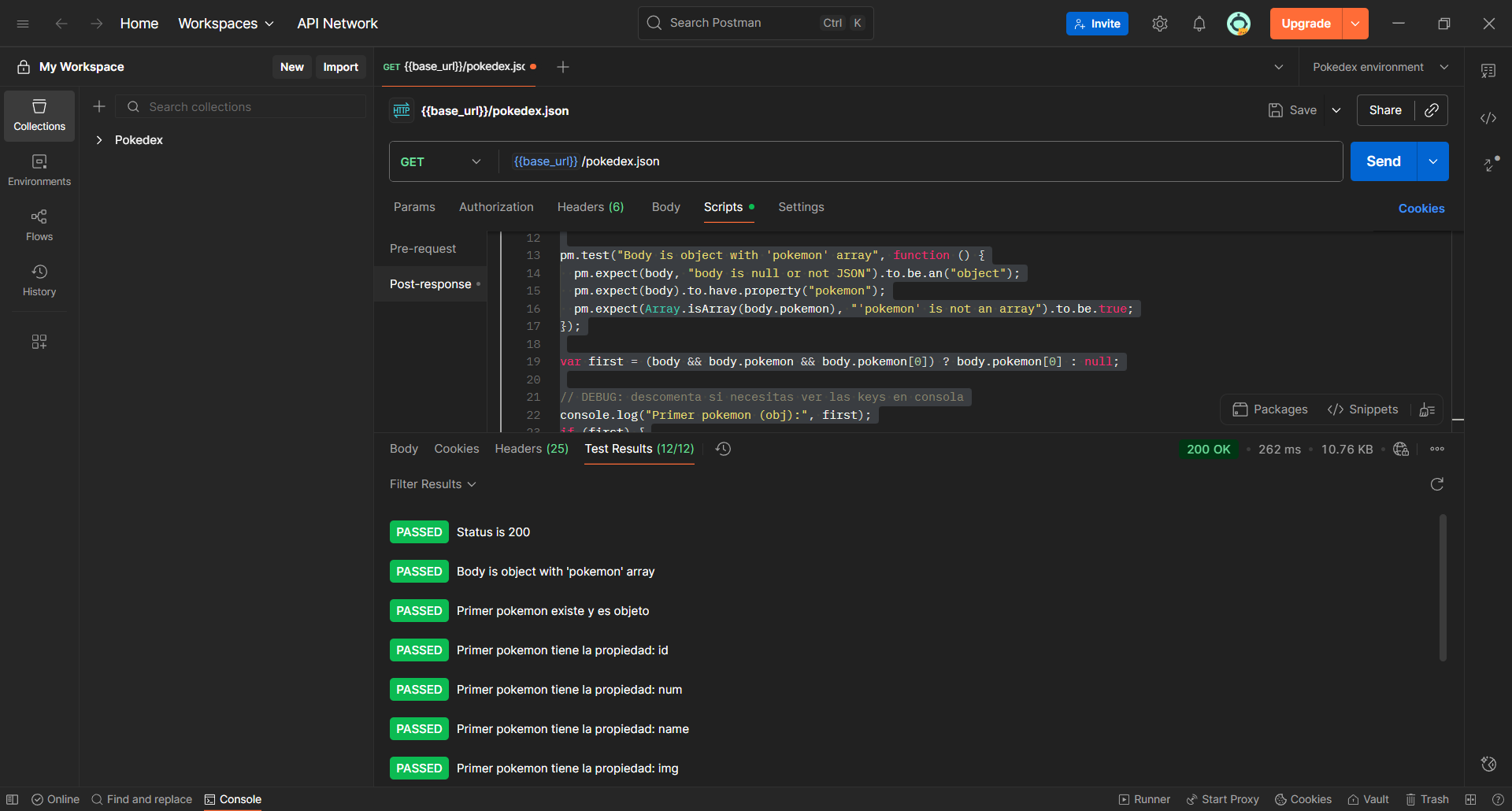1512x811 pixels.
Task: Expand the Pokedex collection
Action: [99, 140]
